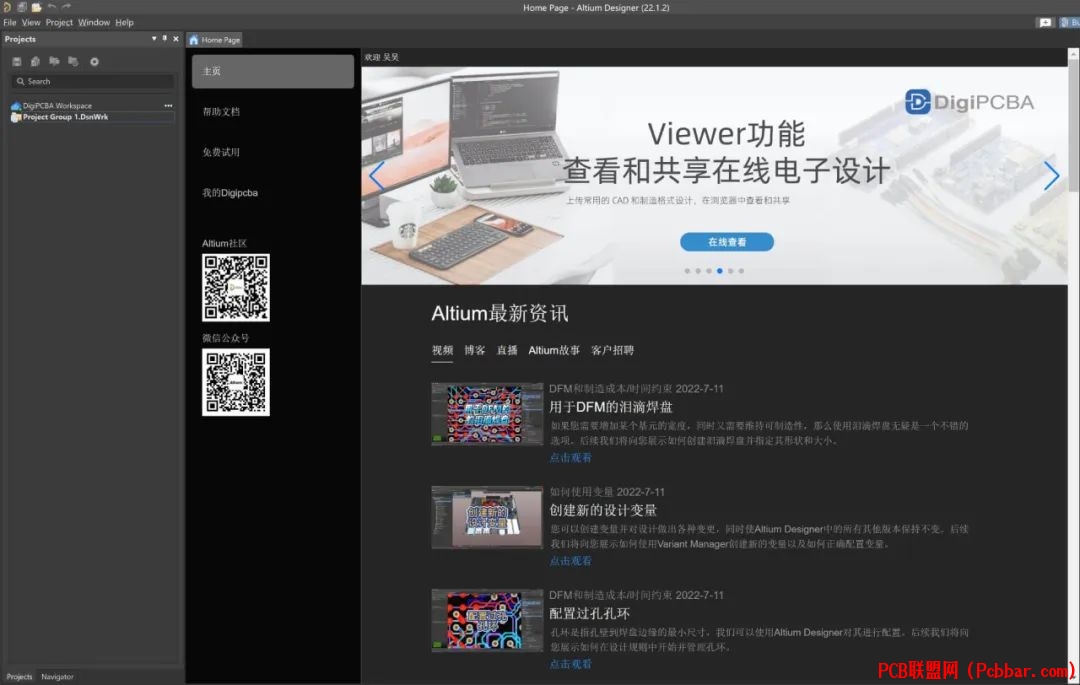Click the vertical scrollbar thumb on the home page
1080x685 pixels.
pos(1074,125)
